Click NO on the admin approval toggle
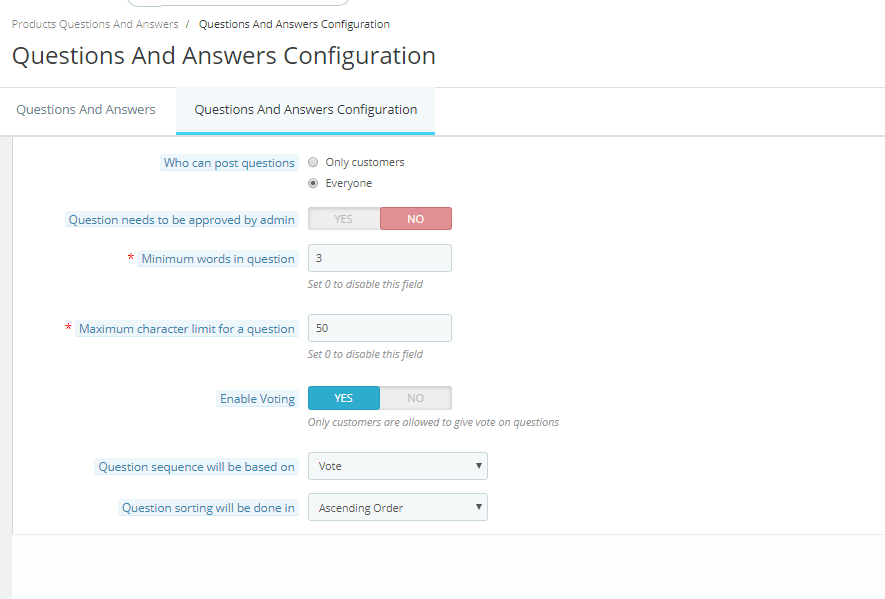This screenshot has height=599, width=885. (x=415, y=219)
